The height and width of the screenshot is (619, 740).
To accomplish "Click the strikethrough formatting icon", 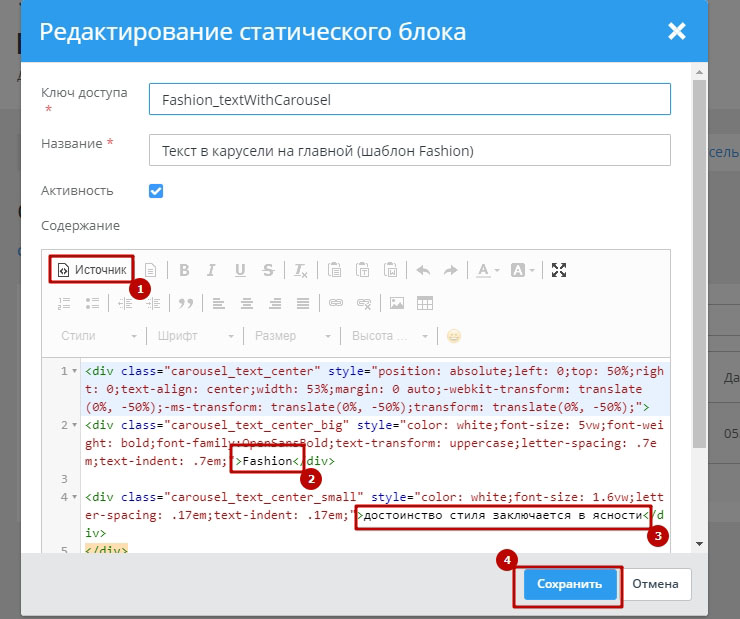I will (268, 270).
